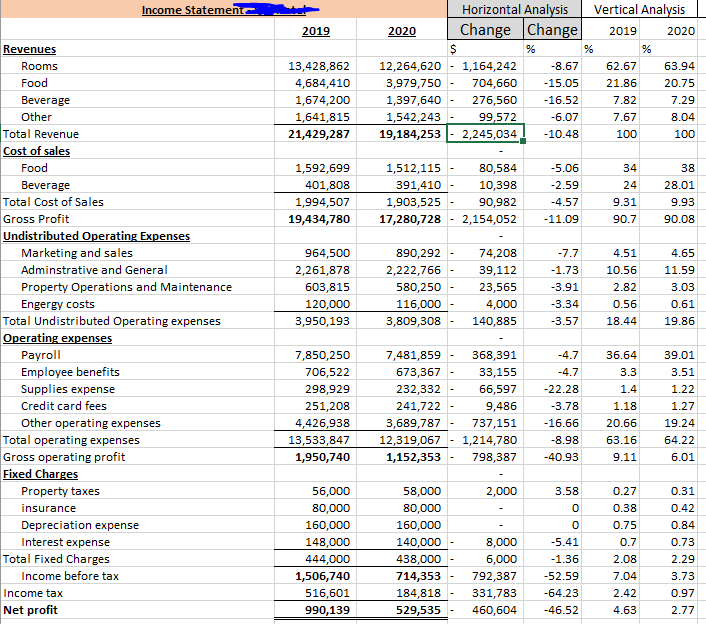Viewport: 706px width, 624px height.
Task: Select Food revenue 2019 value 4,684,410
Action: pos(322,83)
